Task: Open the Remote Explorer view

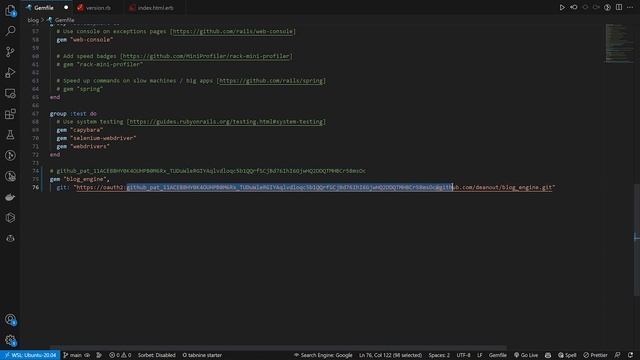Action: [x=10, y=93]
